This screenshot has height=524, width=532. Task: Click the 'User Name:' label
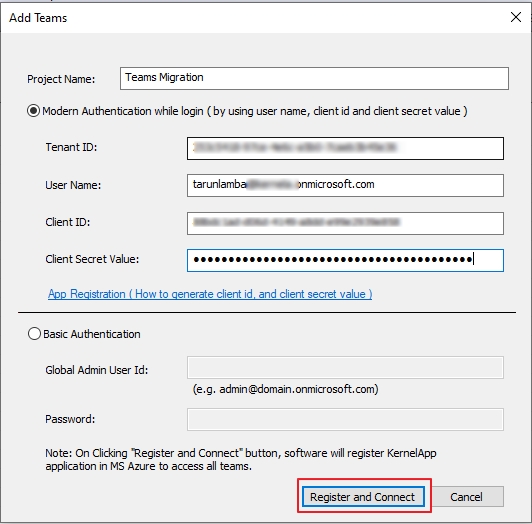[x=73, y=185]
